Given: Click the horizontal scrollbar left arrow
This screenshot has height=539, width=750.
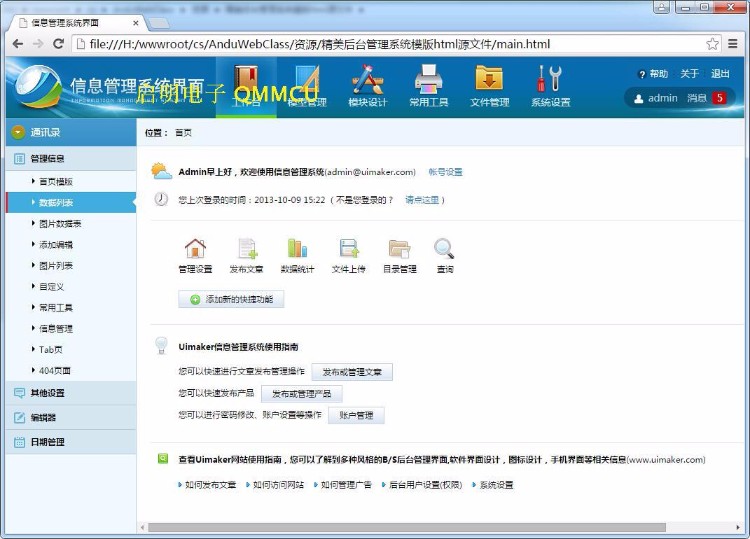Looking at the screenshot, I should click(x=142, y=527).
